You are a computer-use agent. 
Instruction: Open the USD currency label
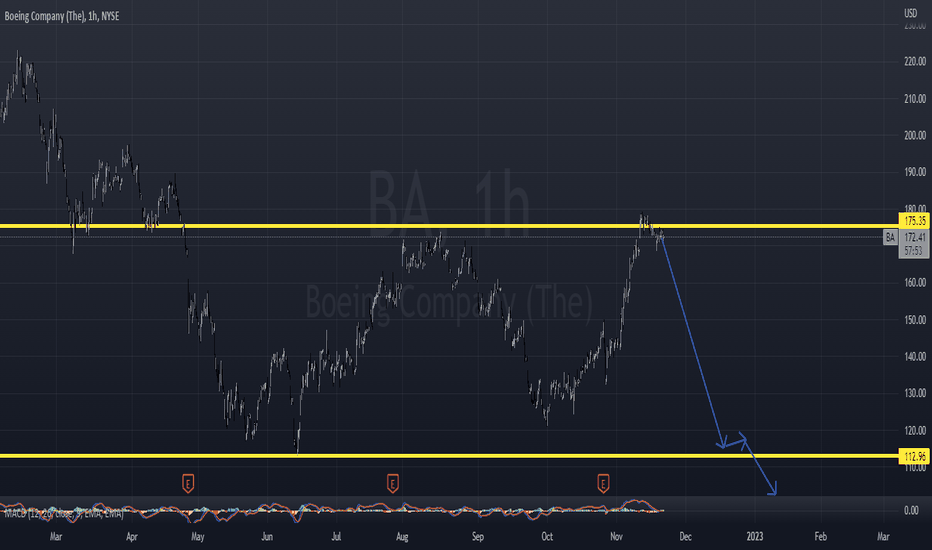(910, 13)
